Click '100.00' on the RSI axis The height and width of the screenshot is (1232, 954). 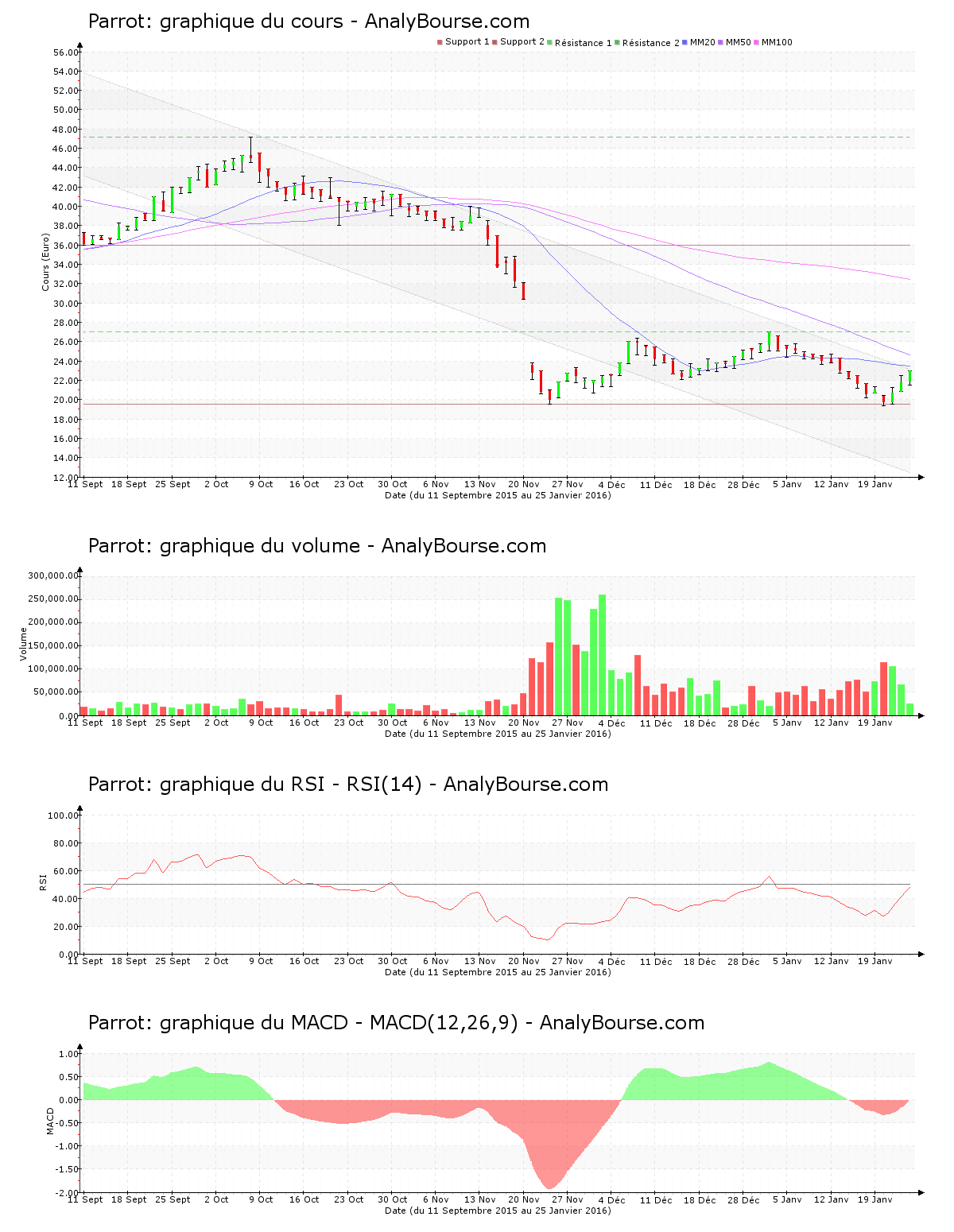64,816
